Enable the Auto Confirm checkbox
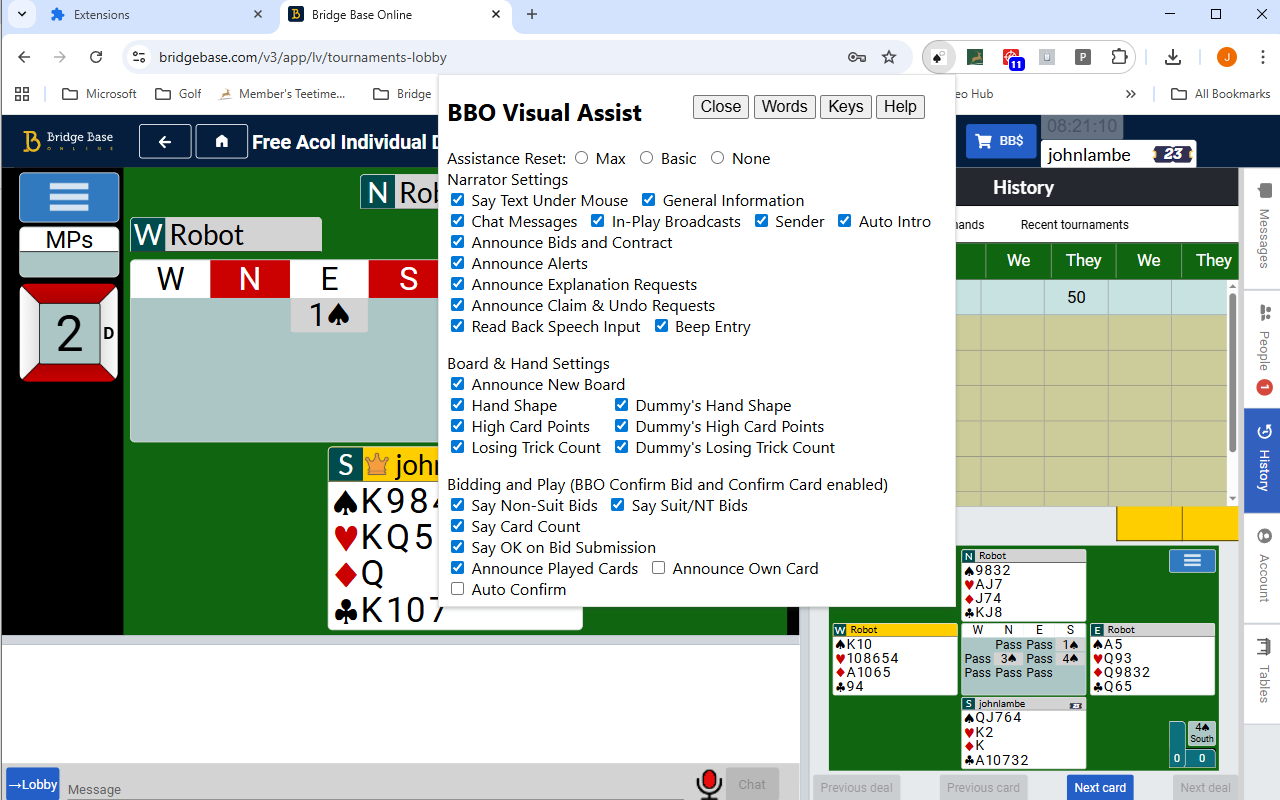Viewport: 1280px width, 800px height. 457,589
